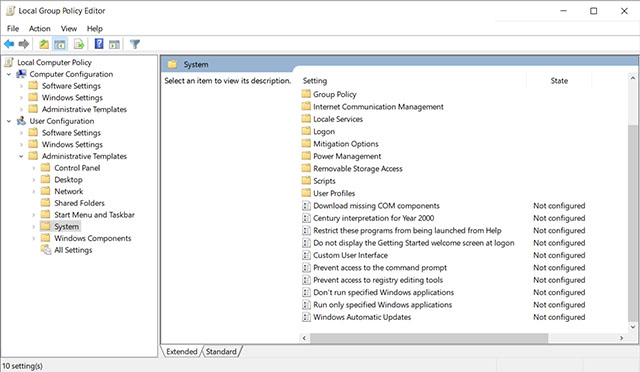The height and width of the screenshot is (372, 640).
Task: Open the File menu
Action: [x=13, y=29]
